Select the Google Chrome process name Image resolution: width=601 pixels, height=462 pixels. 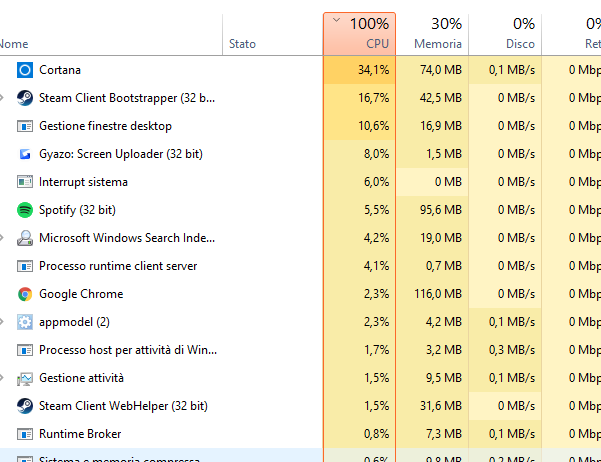click(81, 294)
